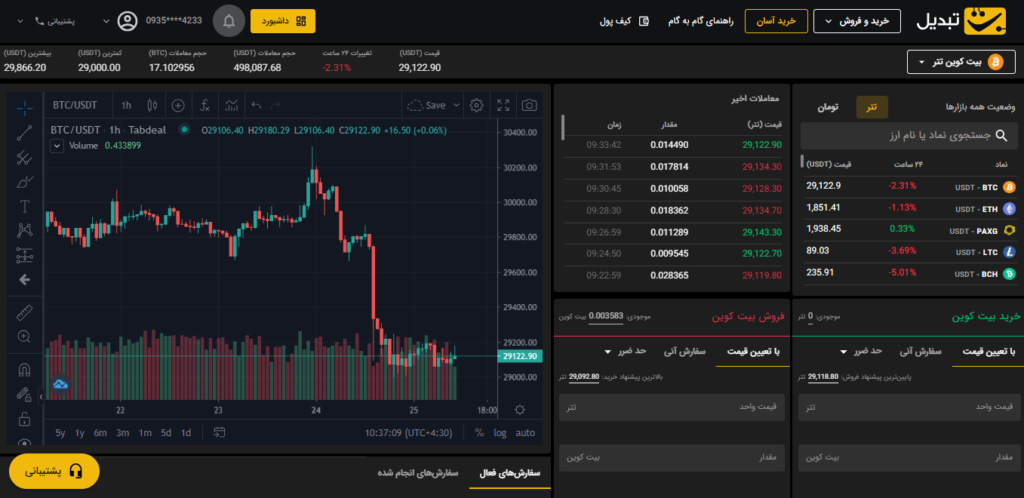This screenshot has height=498, width=1024.
Task: Open the yellow dashboard button
Action: click(283, 21)
